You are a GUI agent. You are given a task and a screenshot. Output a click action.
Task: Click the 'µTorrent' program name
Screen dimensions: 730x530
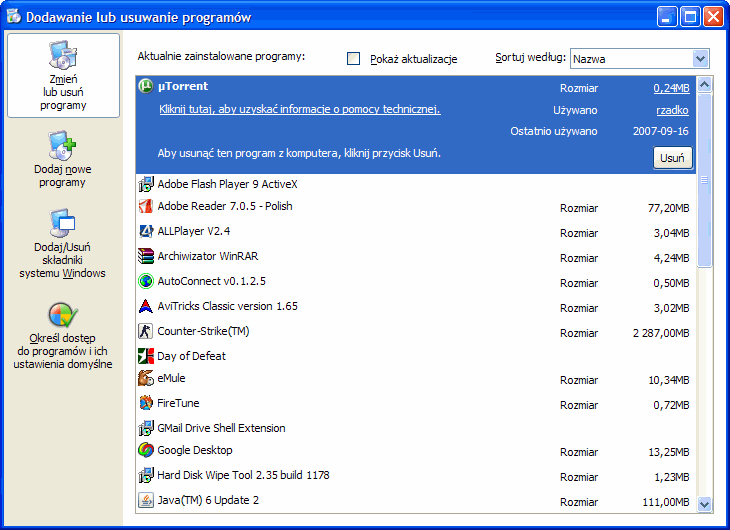click(183, 86)
